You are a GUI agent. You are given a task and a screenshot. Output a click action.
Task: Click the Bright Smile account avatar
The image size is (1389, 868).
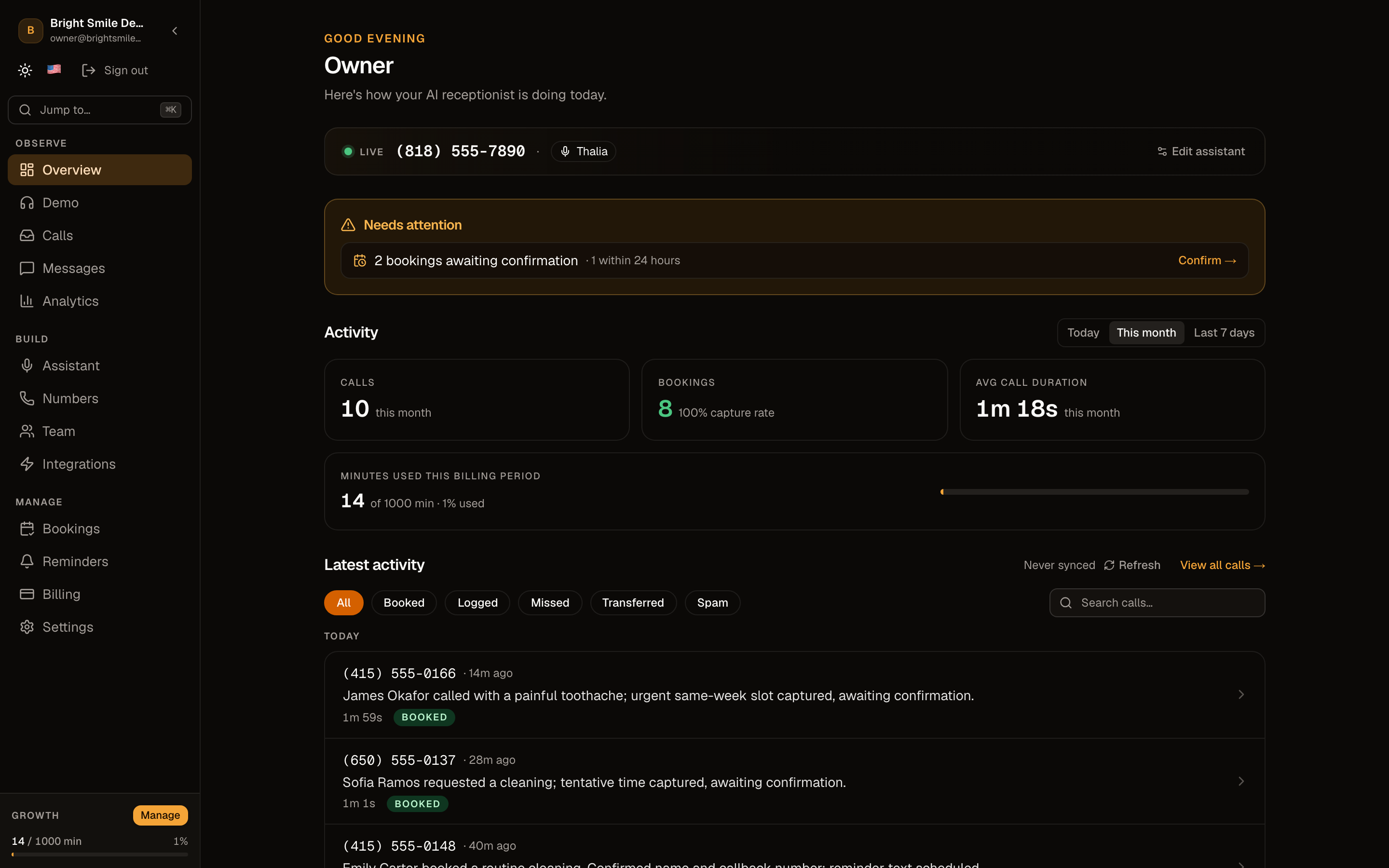click(x=30, y=30)
